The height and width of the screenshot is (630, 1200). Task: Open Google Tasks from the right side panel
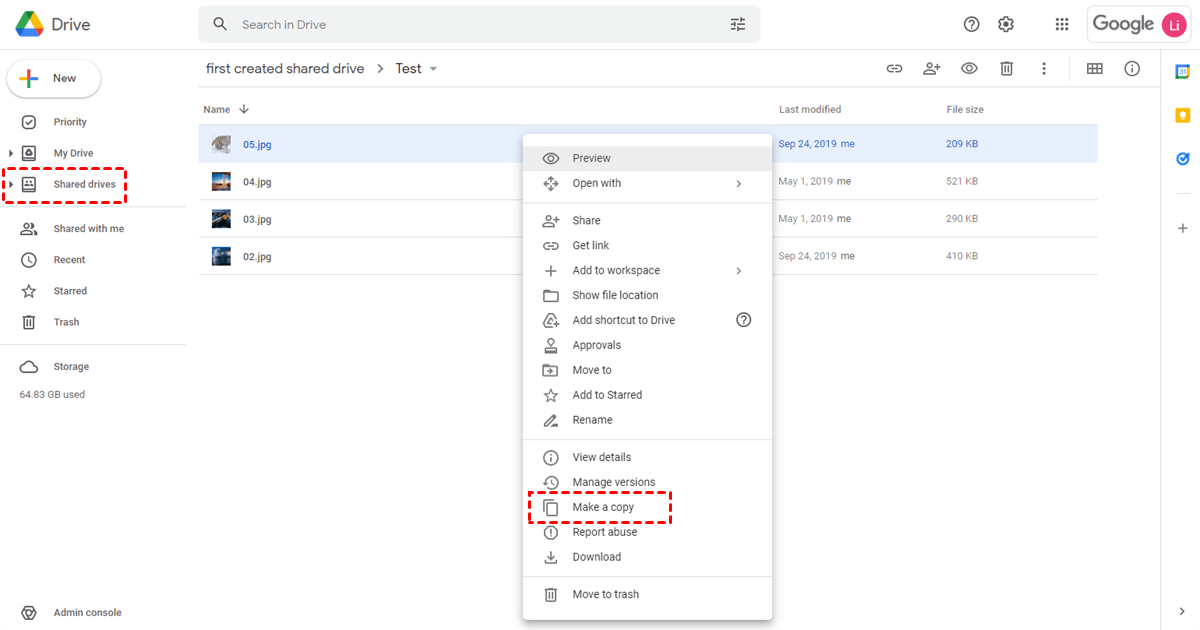tap(1183, 158)
